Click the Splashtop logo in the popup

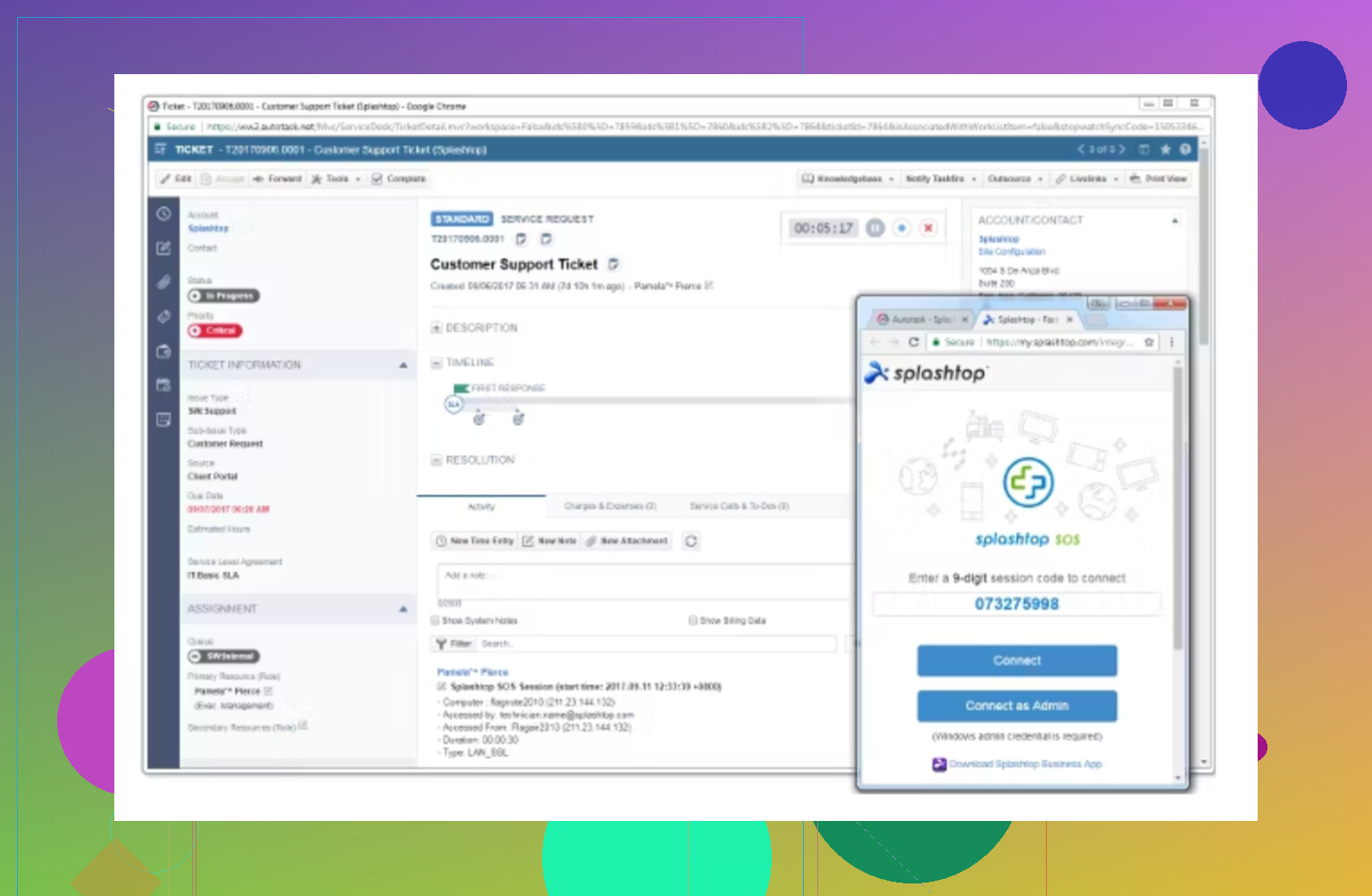[925, 373]
